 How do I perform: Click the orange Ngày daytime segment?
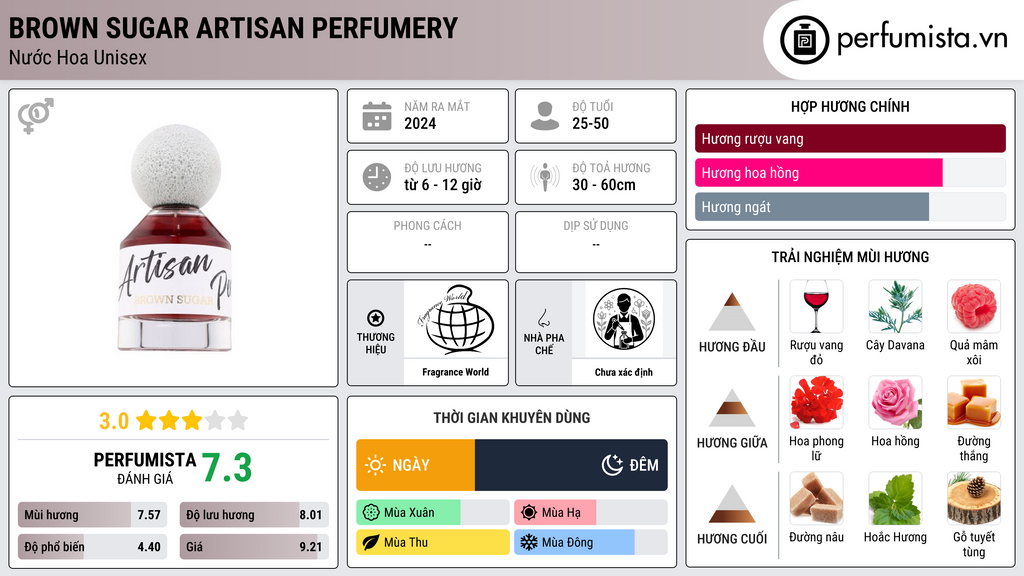[415, 465]
